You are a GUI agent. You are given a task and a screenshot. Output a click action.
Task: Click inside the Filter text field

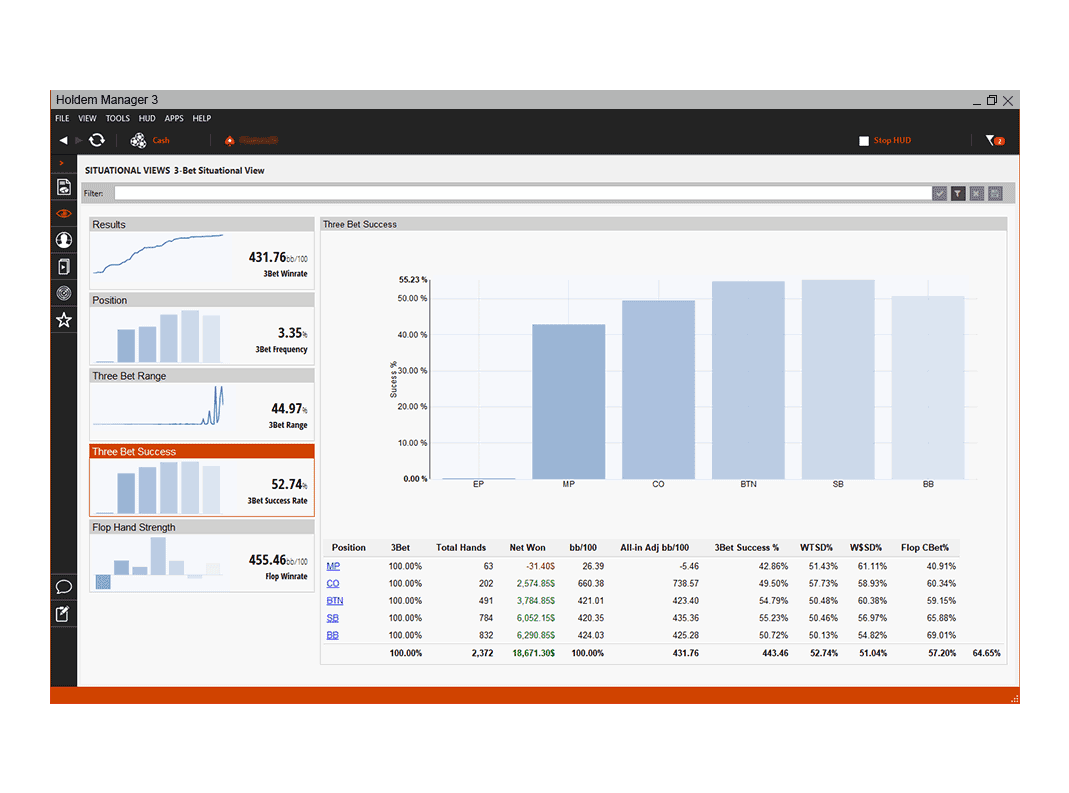(x=520, y=193)
